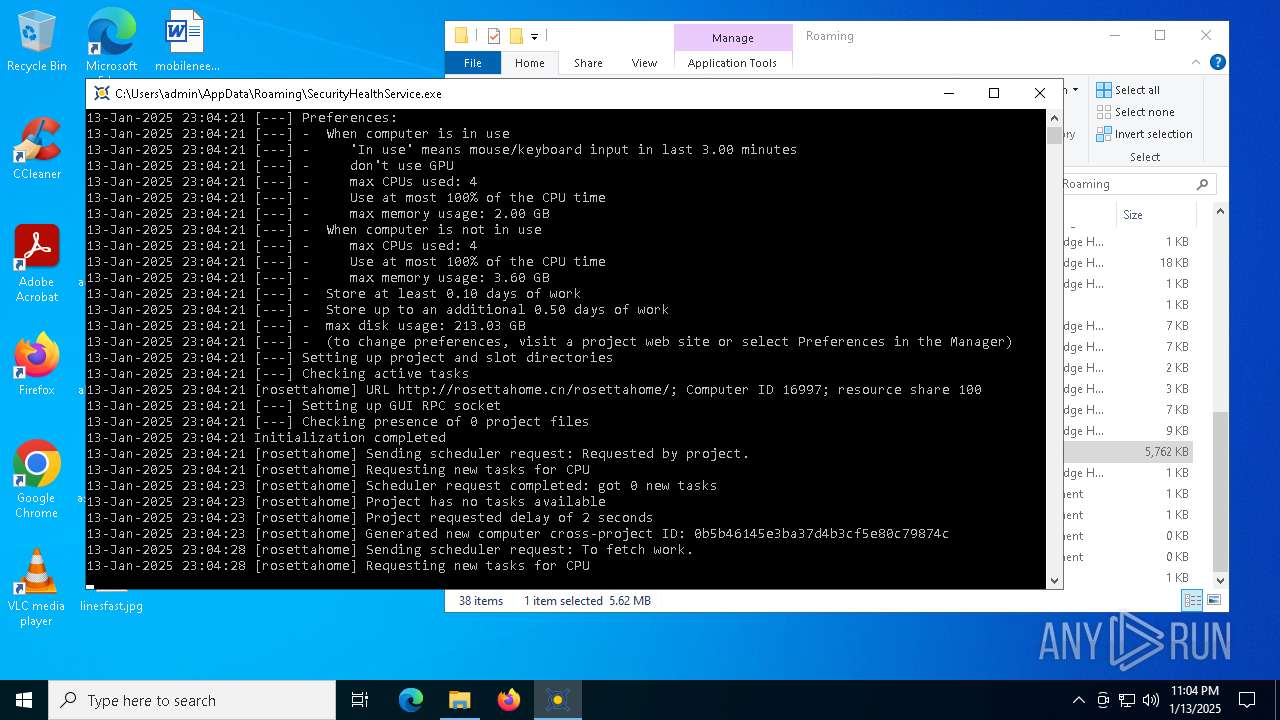This screenshot has height=720, width=1280.
Task: Click the 'Generated new computer cross-project ID' line
Action: (x=518, y=534)
